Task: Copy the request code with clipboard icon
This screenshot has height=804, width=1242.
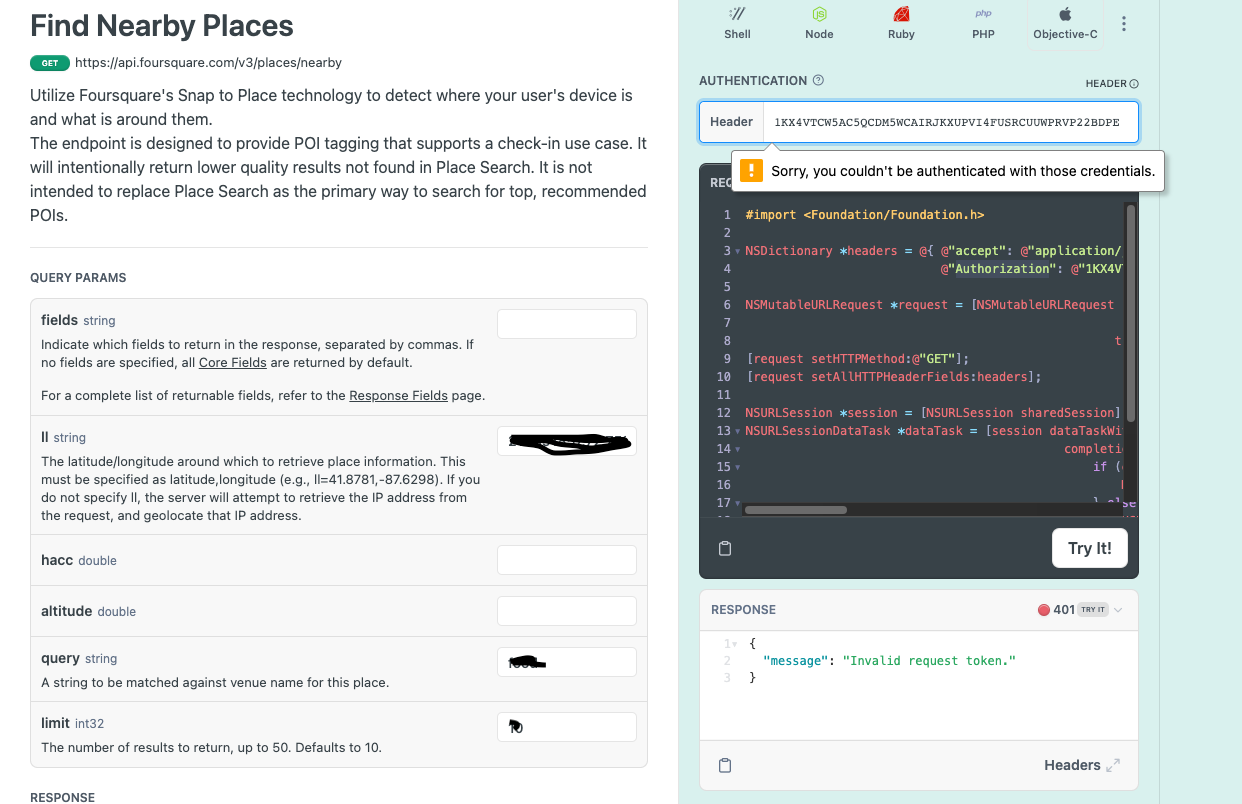Action: (x=726, y=548)
